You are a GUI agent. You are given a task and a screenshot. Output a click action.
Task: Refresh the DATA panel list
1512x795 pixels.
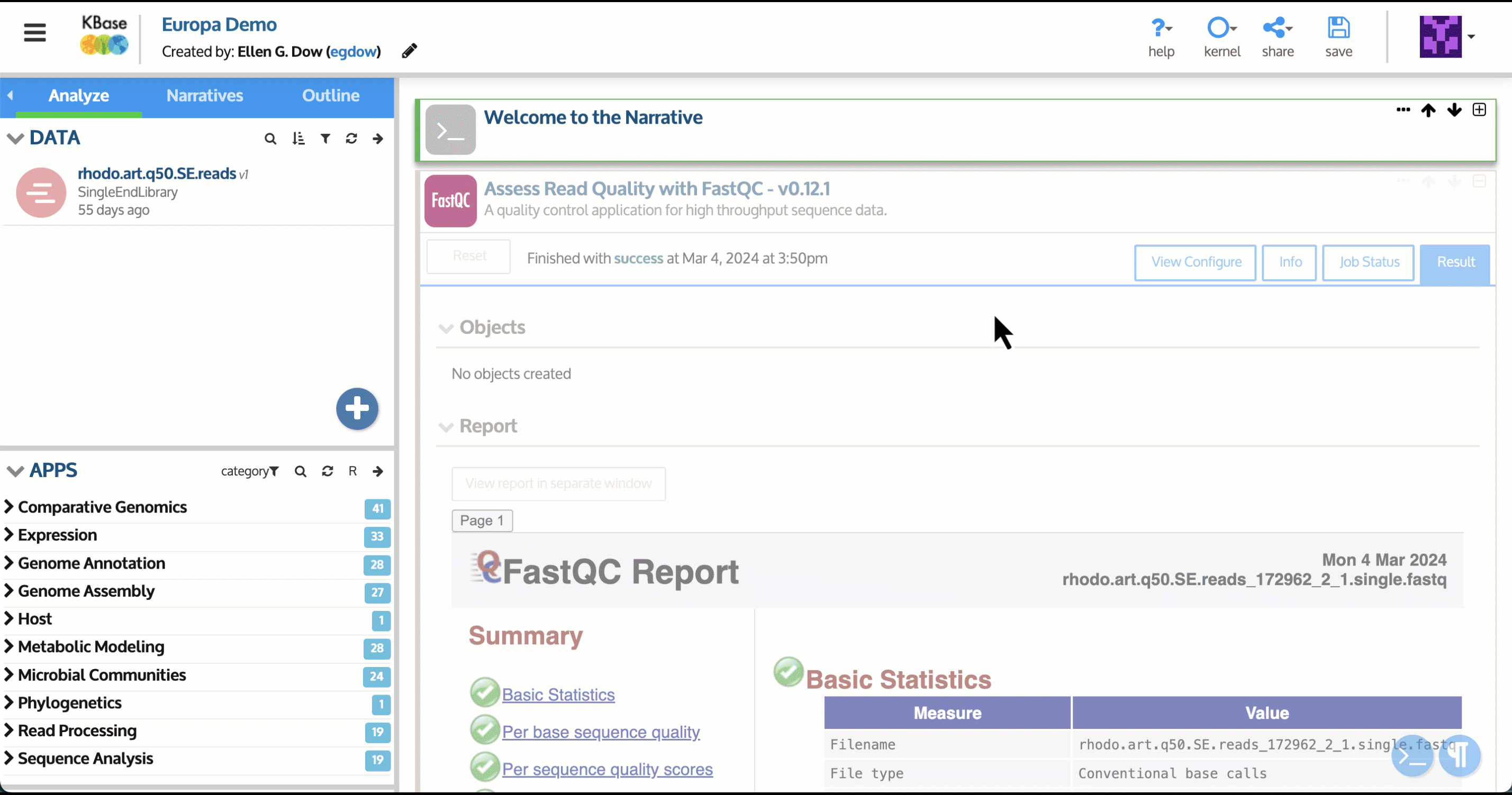pyautogui.click(x=351, y=139)
